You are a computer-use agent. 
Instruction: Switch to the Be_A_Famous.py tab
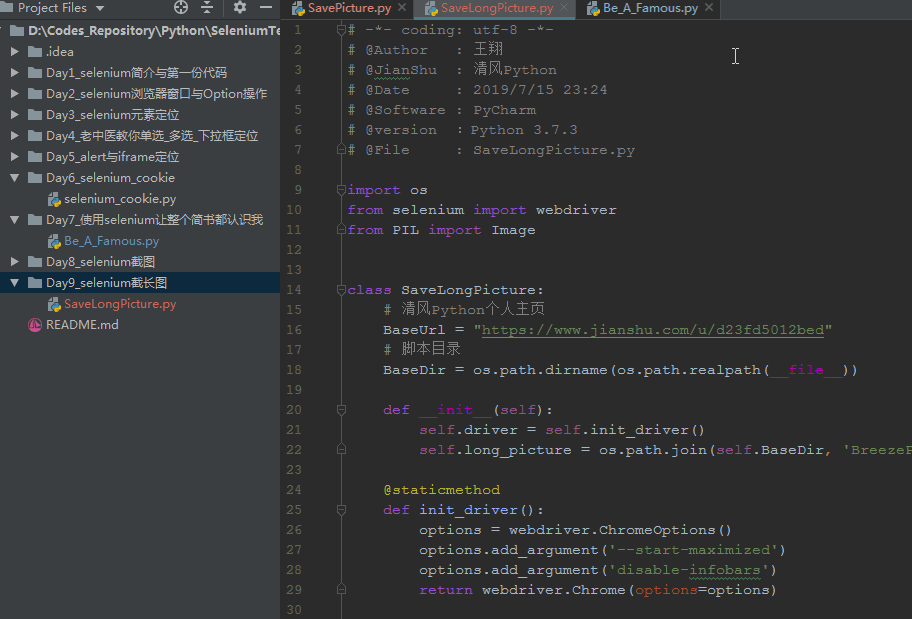650,8
